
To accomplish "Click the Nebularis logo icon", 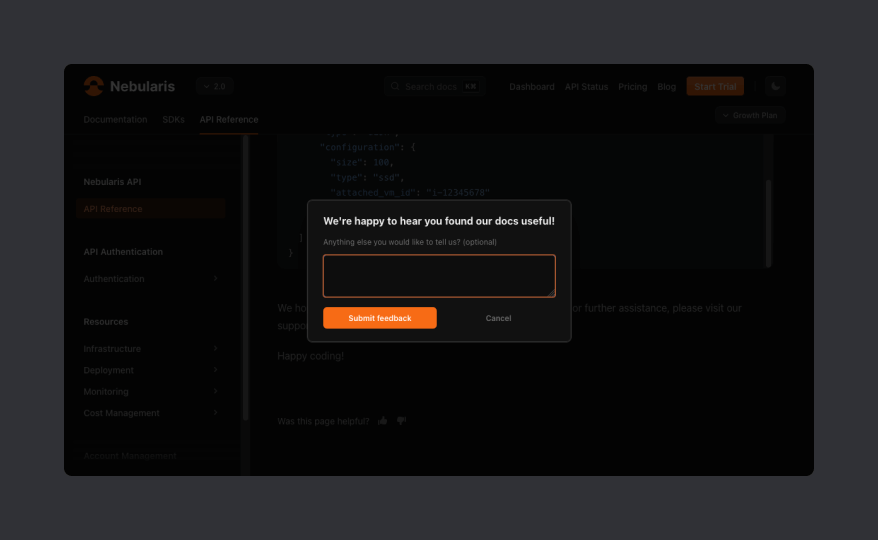I will 93,86.
